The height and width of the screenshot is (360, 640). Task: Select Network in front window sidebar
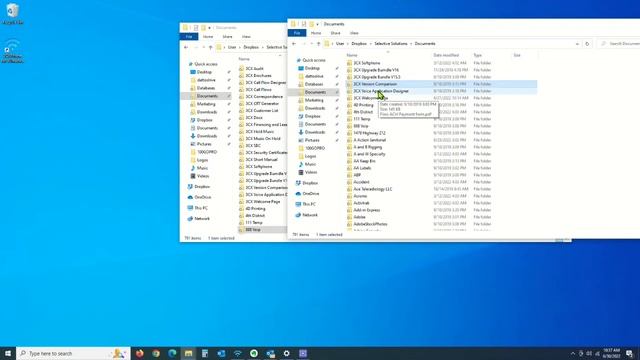310,215
